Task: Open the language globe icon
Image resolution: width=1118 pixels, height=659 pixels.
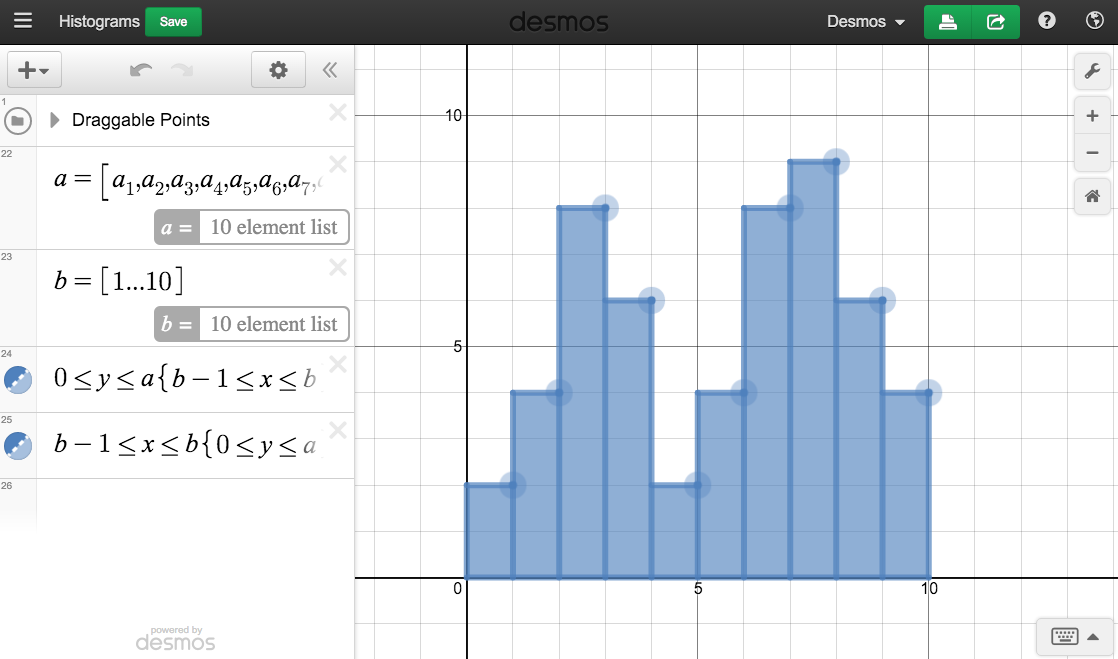Action: click(1094, 21)
